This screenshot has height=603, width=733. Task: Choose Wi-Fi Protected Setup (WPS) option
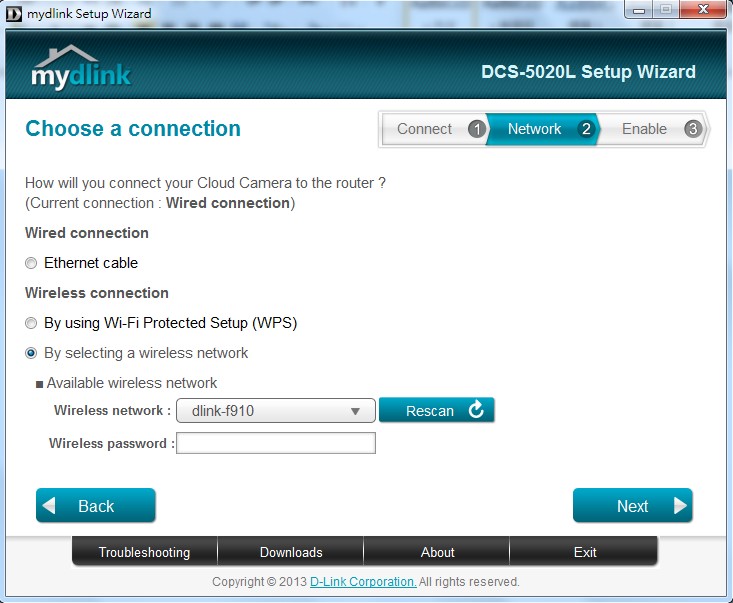[x=31, y=323]
